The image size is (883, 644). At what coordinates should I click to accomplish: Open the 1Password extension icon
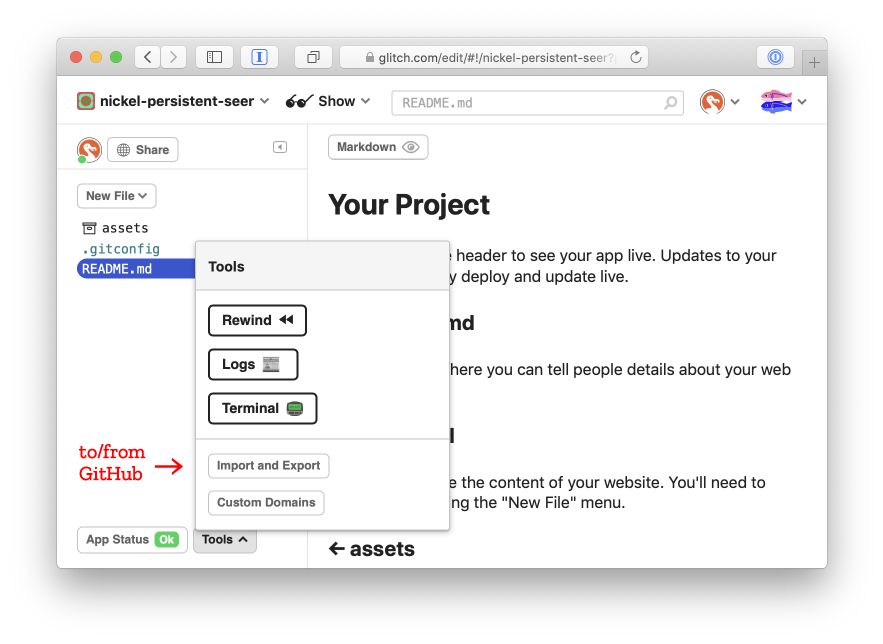click(775, 57)
